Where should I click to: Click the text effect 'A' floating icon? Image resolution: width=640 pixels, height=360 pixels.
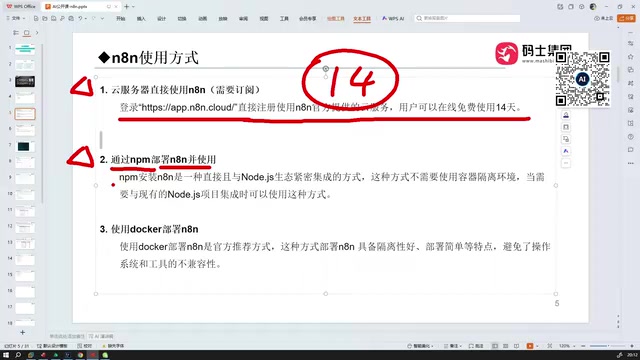tap(566, 151)
